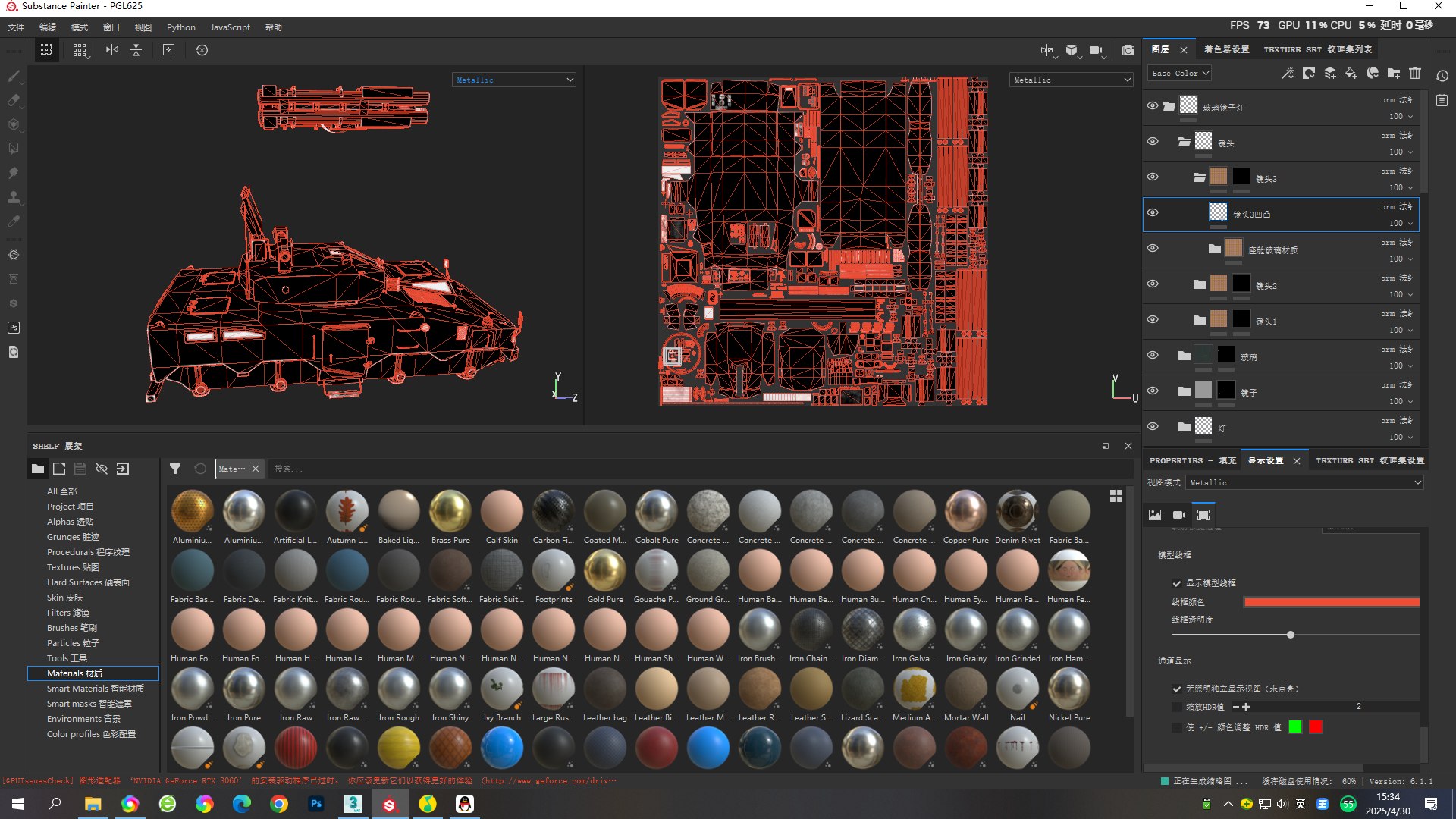
Task: Open the Base Color channel dropdown
Action: coord(1179,74)
